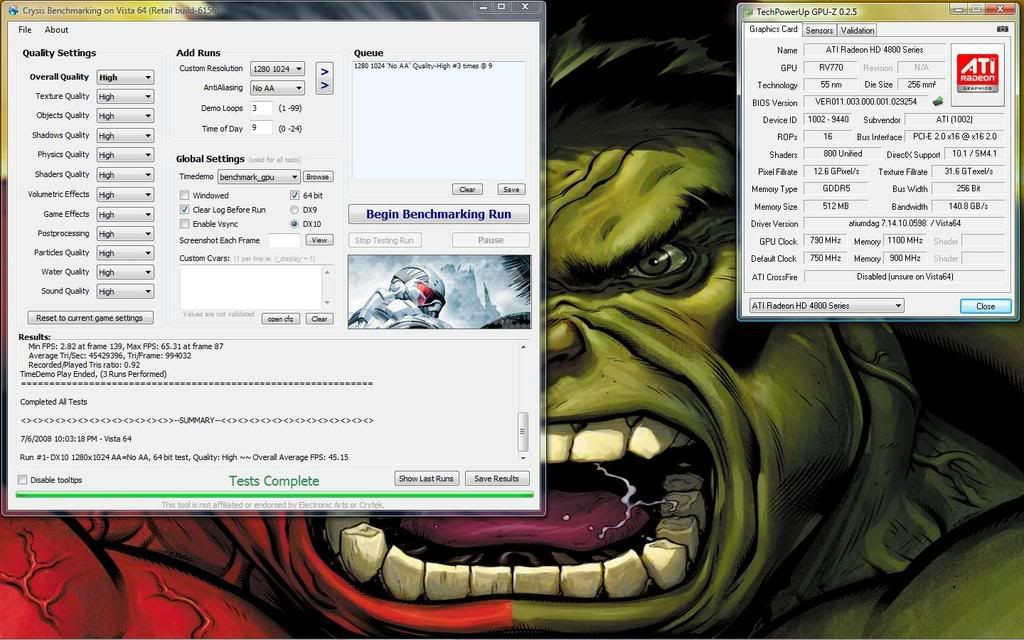1024x640 pixels.
Task: Click the Overall Average FPS: 45.15 result line
Action: click(x=184, y=457)
